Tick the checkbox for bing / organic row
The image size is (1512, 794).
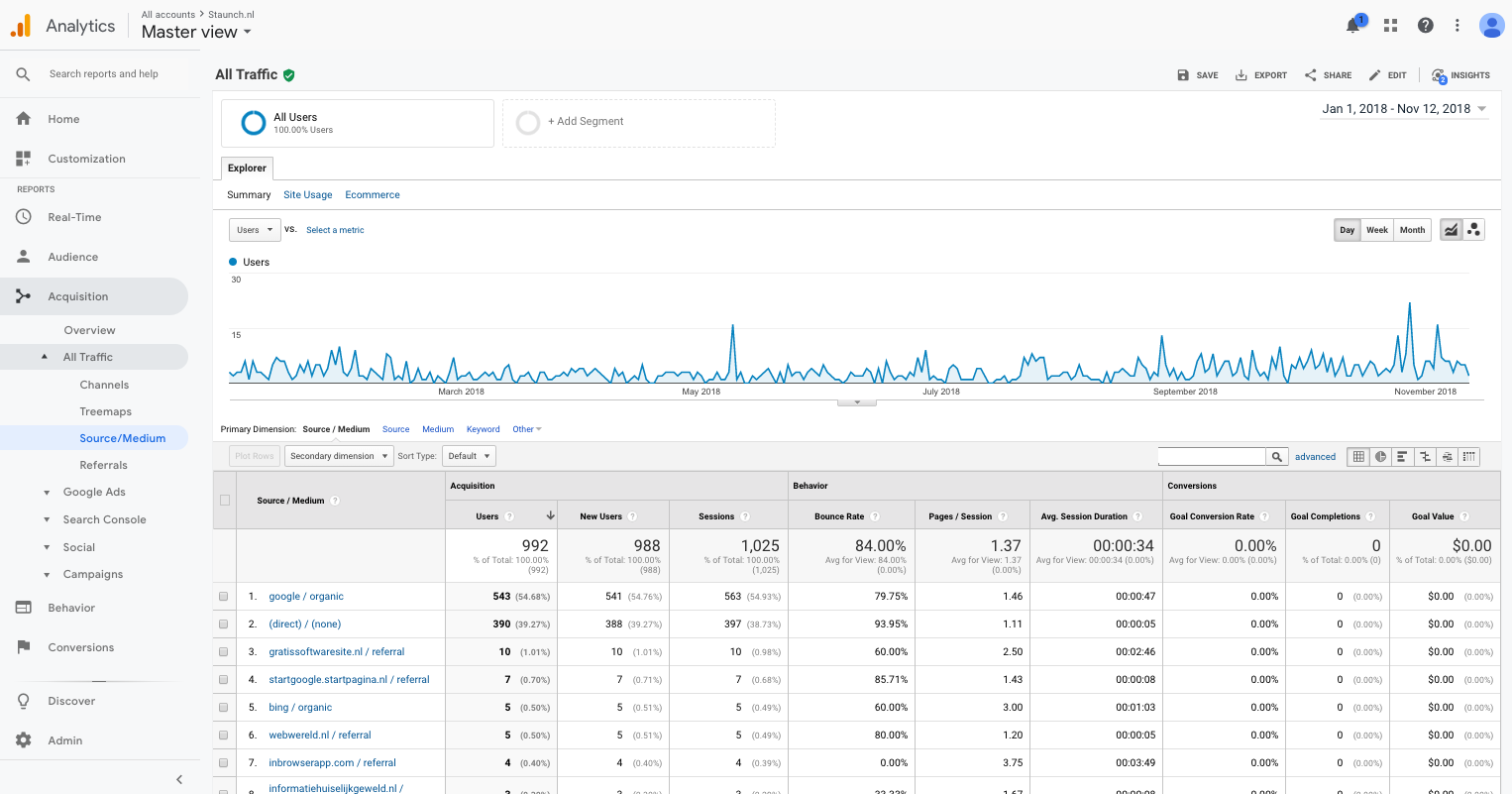click(x=224, y=708)
